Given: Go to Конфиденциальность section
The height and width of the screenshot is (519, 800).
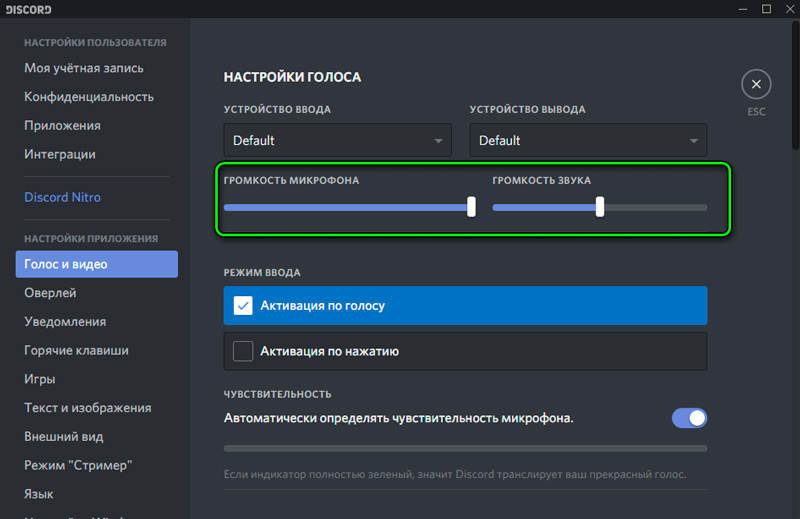Looking at the screenshot, I should (89, 97).
